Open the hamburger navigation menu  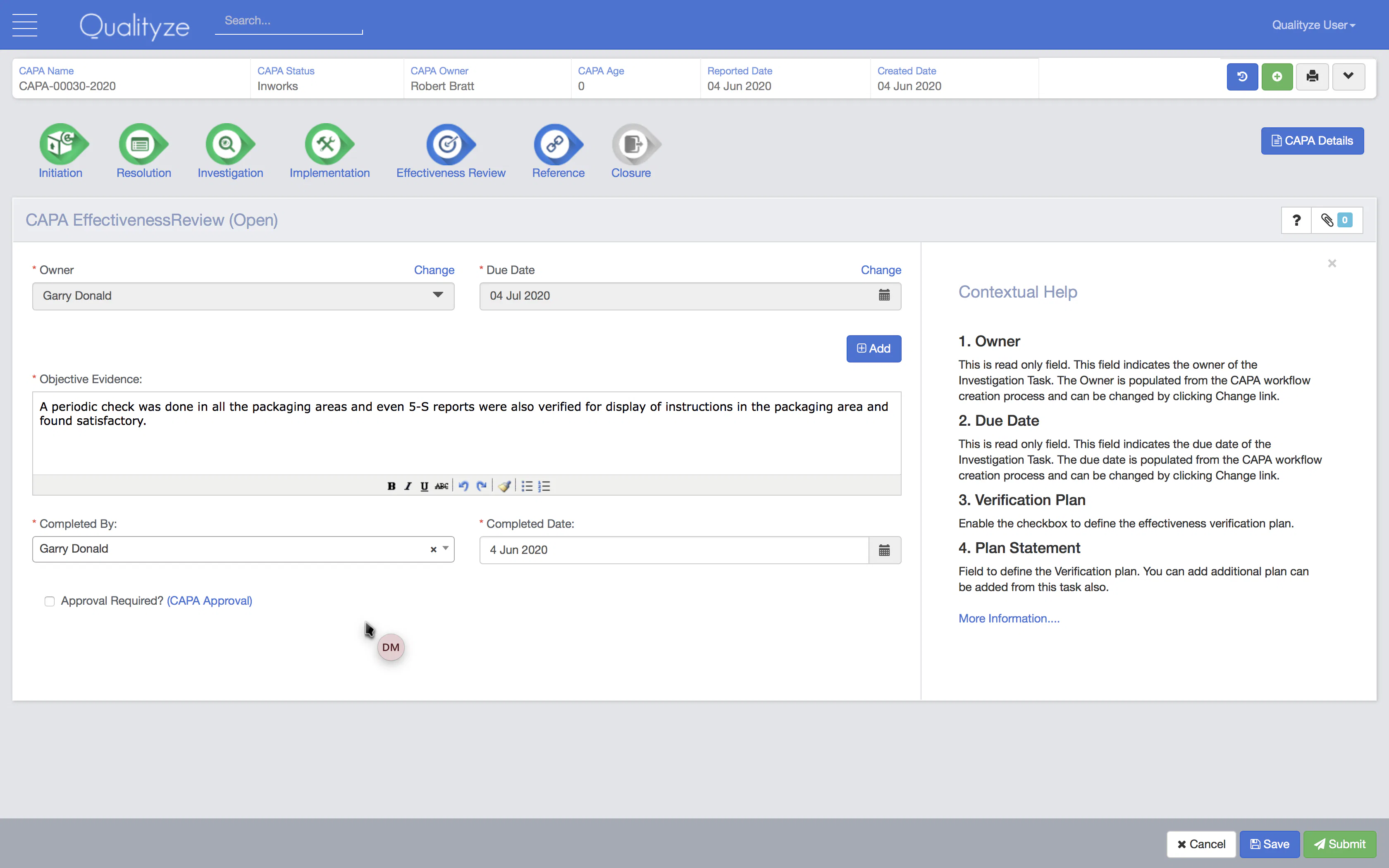25,25
